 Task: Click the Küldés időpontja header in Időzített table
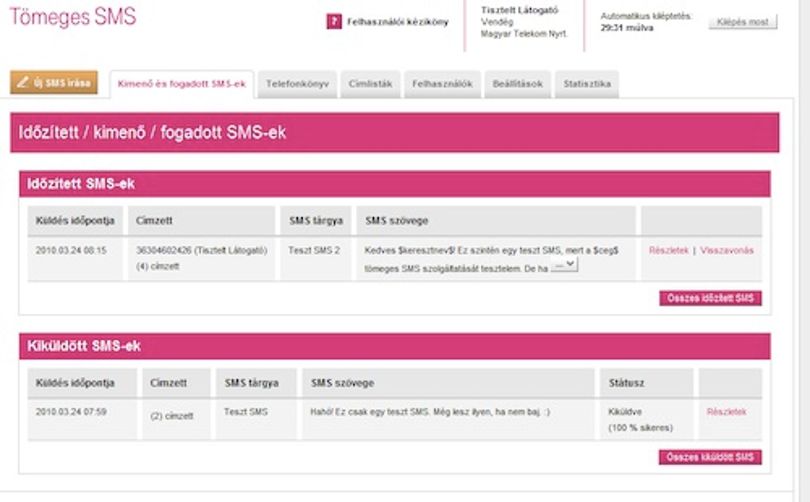(x=75, y=221)
